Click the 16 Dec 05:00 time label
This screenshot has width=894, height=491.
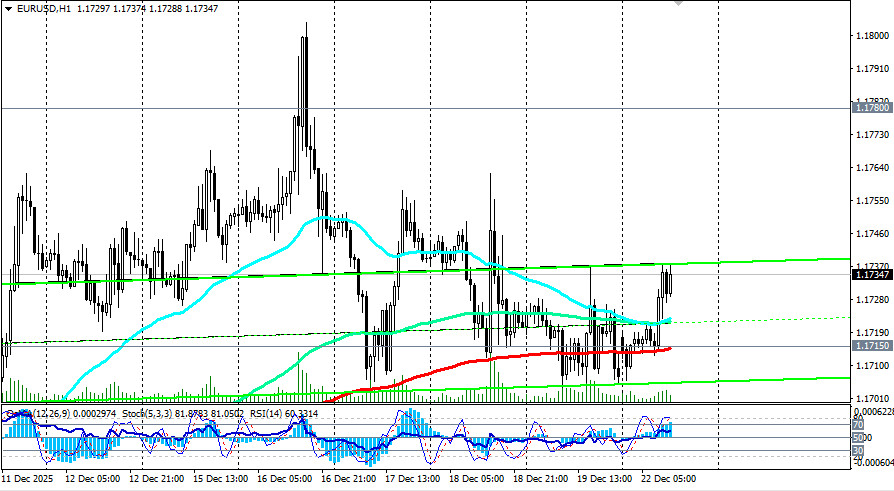[285, 478]
